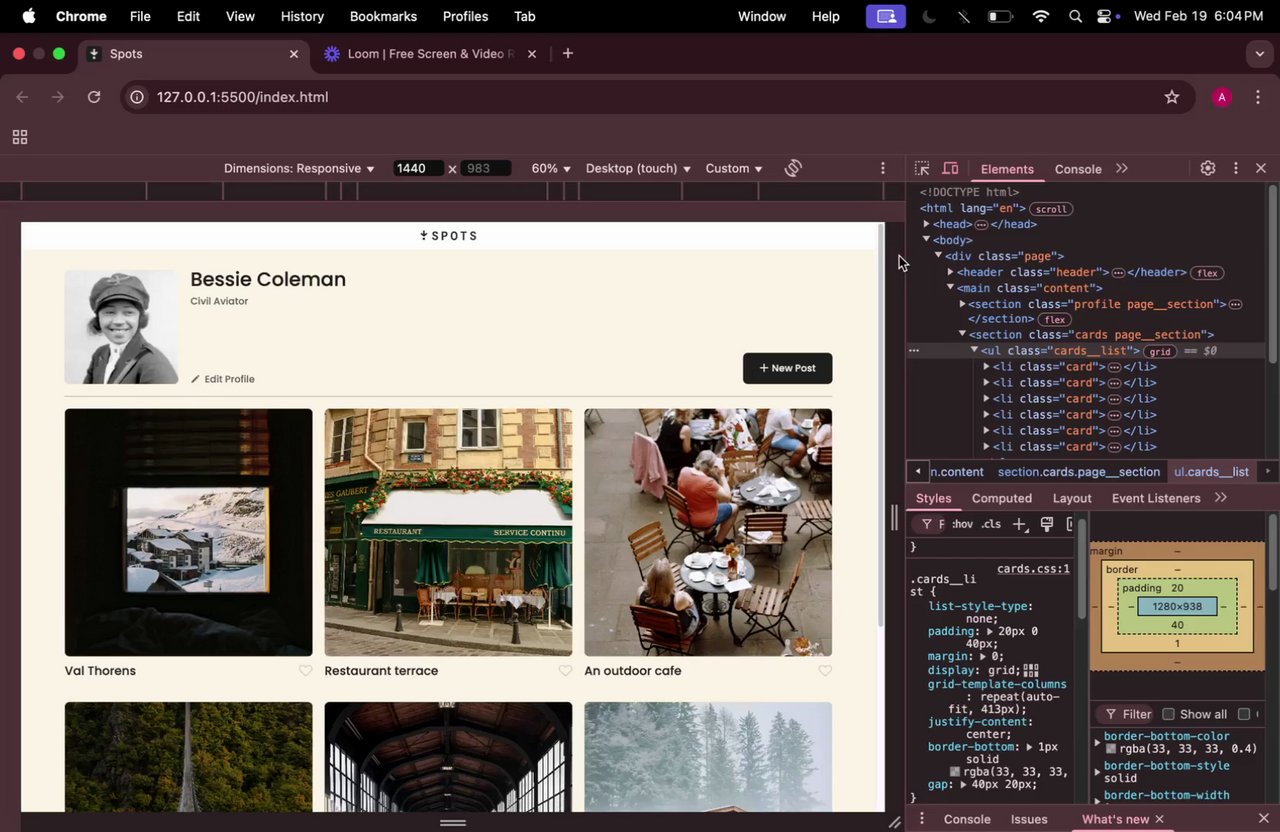Activate the inspect element picker
Viewport: 1280px width, 832px height.
[922, 169]
